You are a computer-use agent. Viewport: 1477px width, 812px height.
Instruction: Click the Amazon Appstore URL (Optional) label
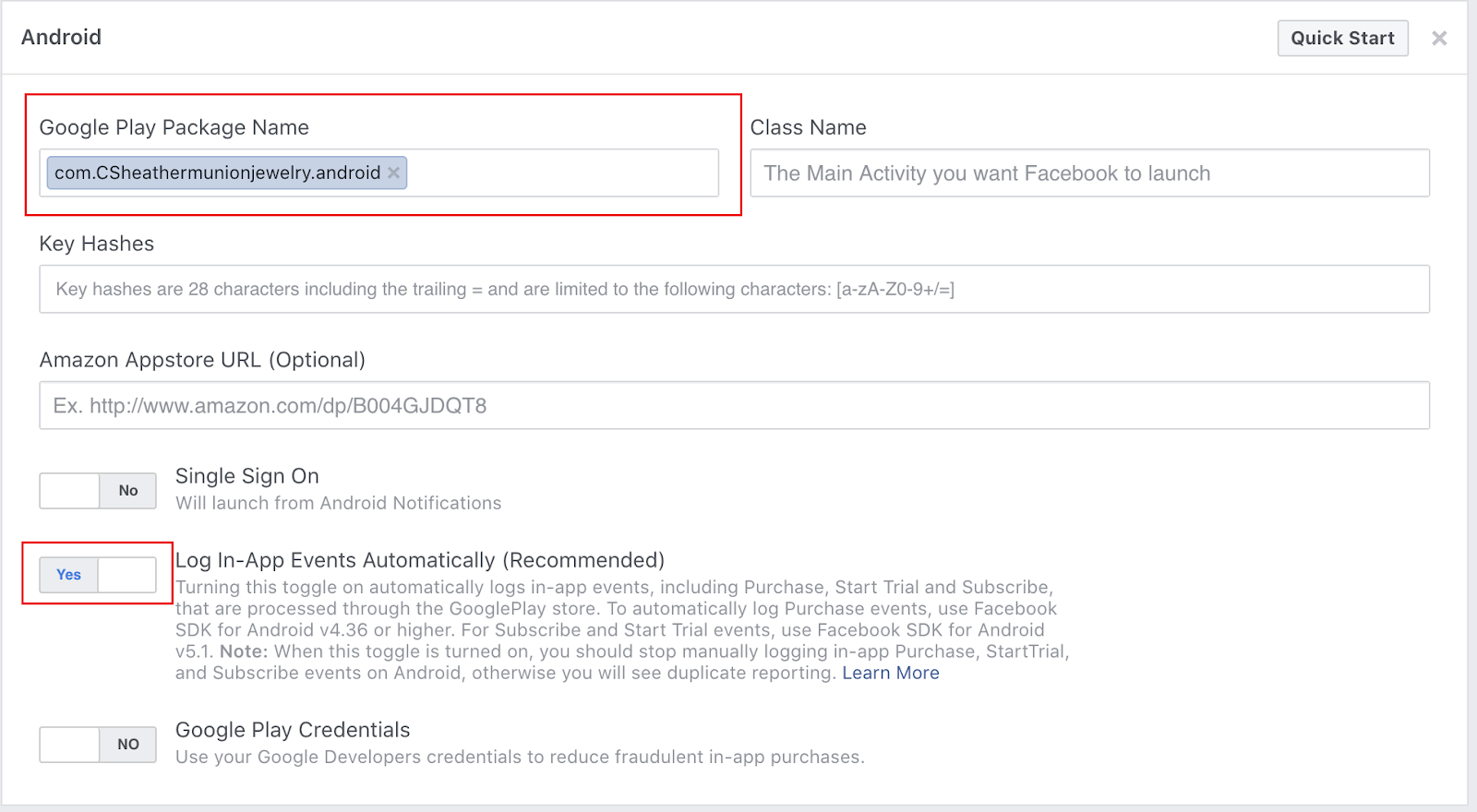click(x=202, y=360)
